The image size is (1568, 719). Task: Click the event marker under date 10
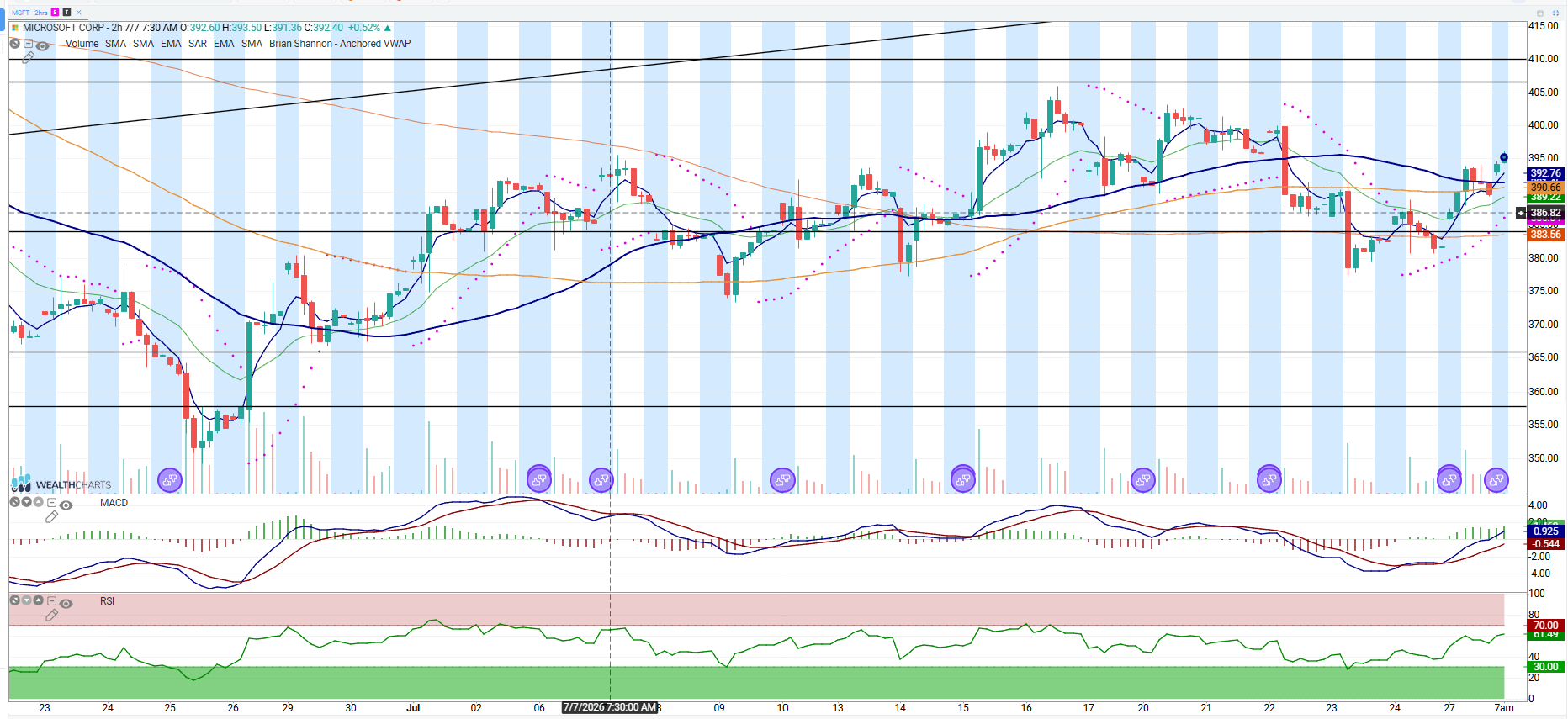[782, 480]
